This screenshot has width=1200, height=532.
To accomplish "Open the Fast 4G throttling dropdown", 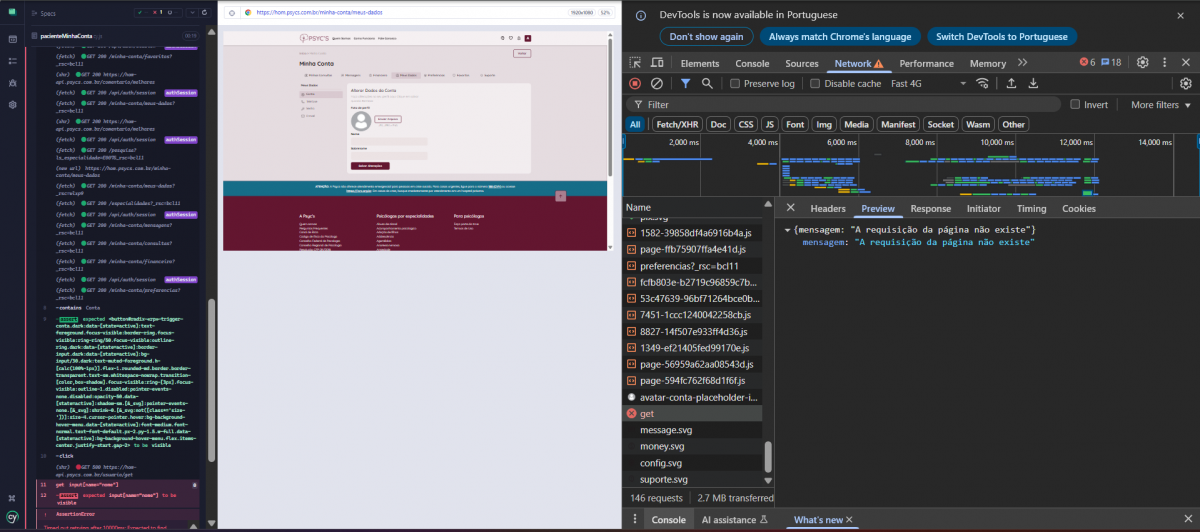I will [927, 84].
